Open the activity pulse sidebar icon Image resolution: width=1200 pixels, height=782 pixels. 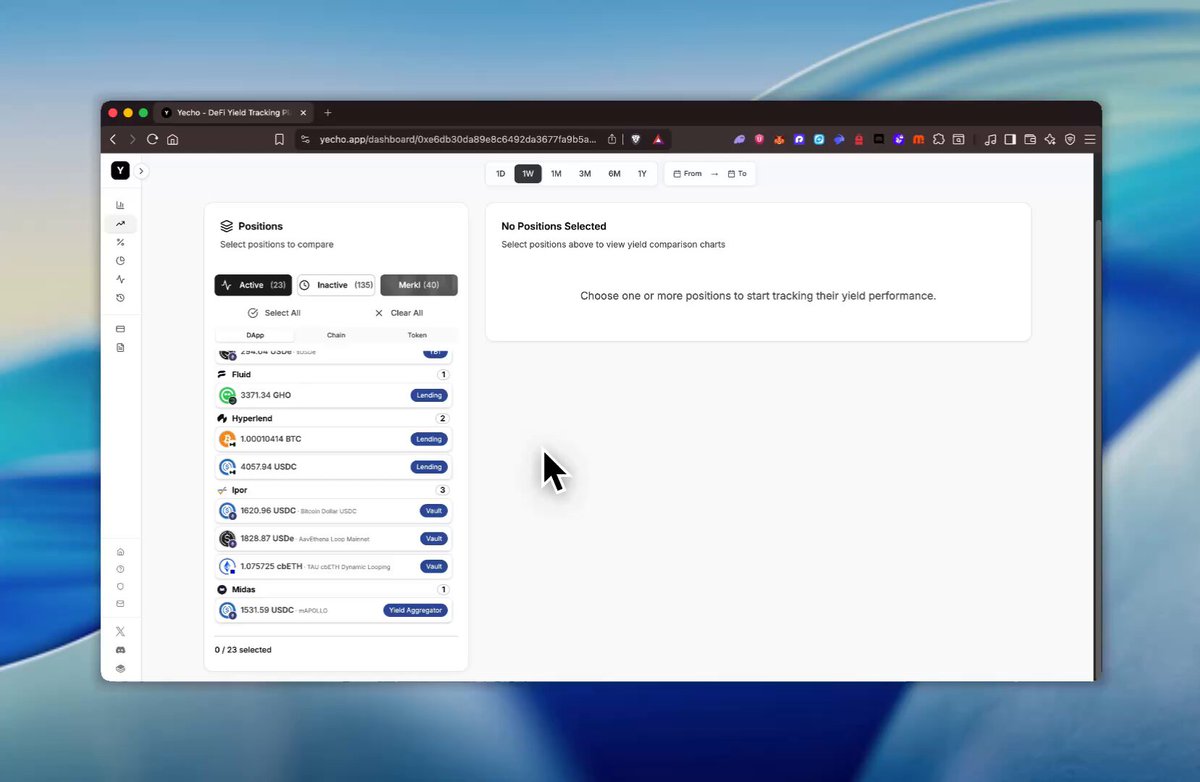[120, 279]
